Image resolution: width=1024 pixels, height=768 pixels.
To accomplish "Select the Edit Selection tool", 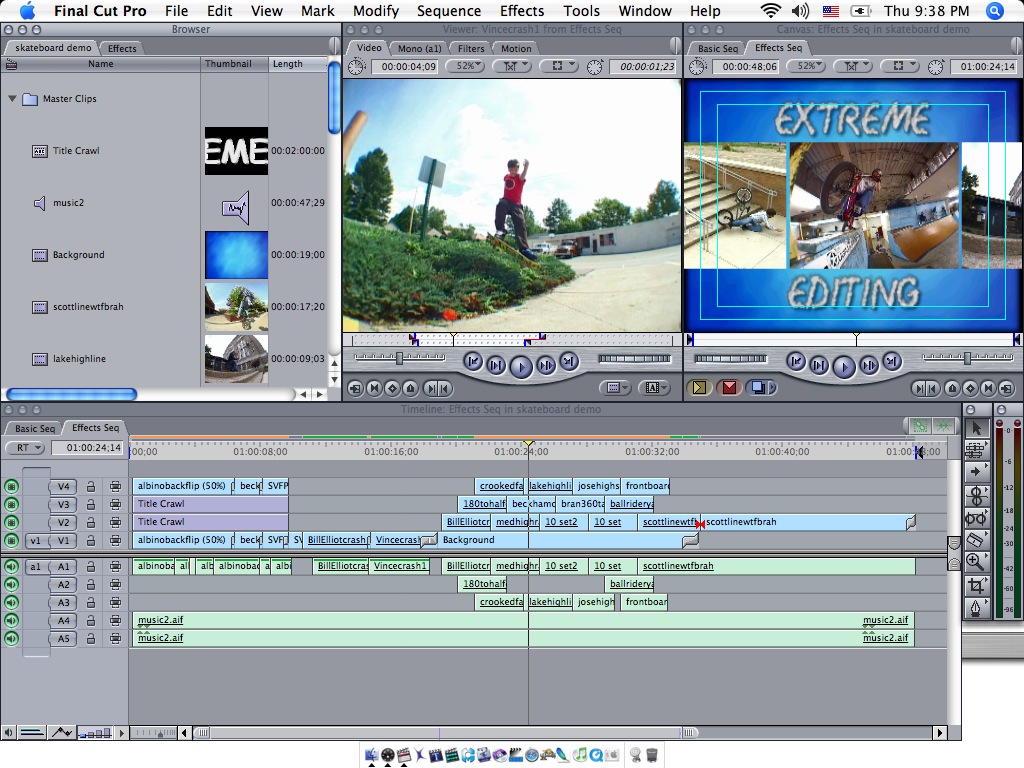I will pos(976,450).
